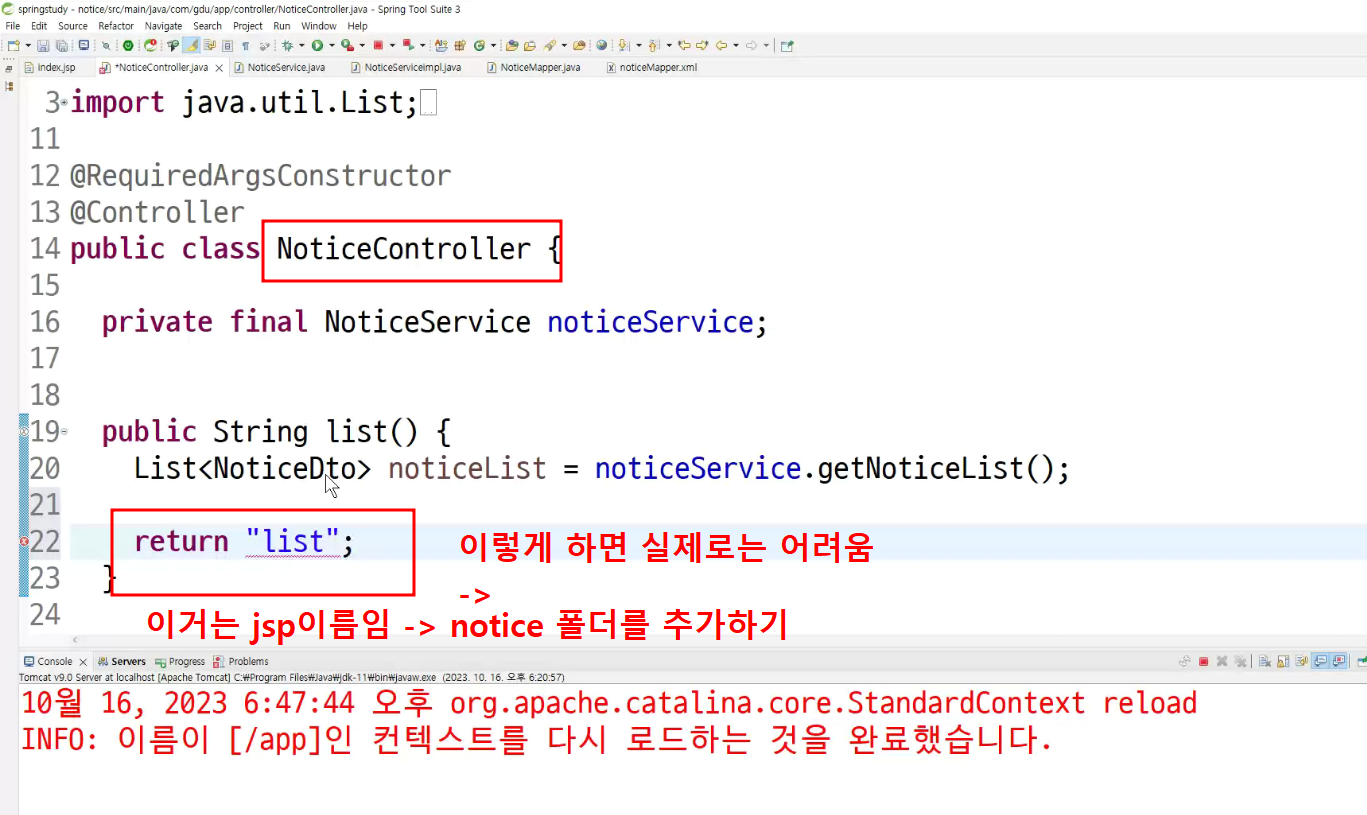Open the terminal toolbar icon
Screen dimensions: 1367x815
pyautogui.click(x=84, y=45)
